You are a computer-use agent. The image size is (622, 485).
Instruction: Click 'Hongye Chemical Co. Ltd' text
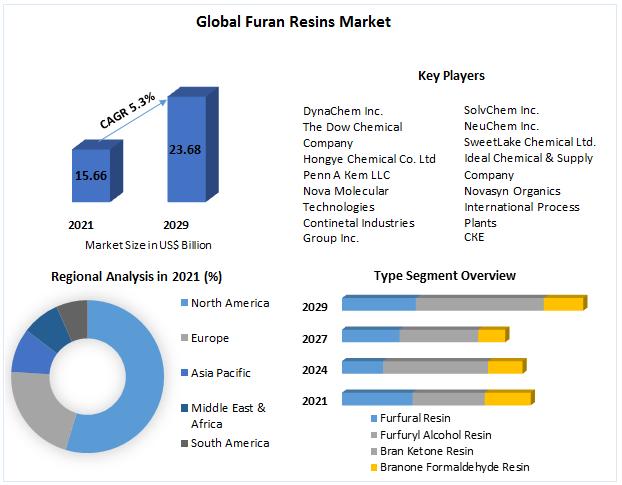pos(369,159)
